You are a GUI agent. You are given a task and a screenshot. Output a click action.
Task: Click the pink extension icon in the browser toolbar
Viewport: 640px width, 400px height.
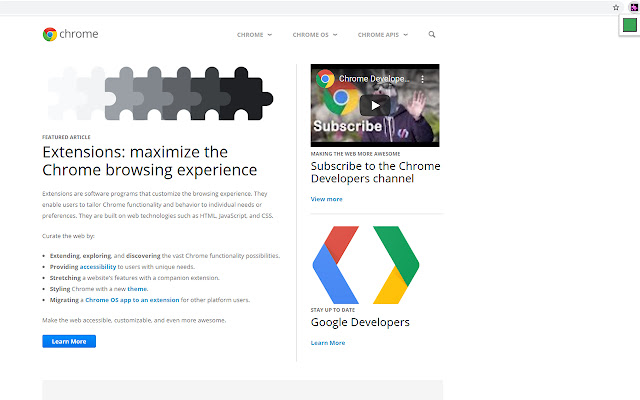click(634, 7)
